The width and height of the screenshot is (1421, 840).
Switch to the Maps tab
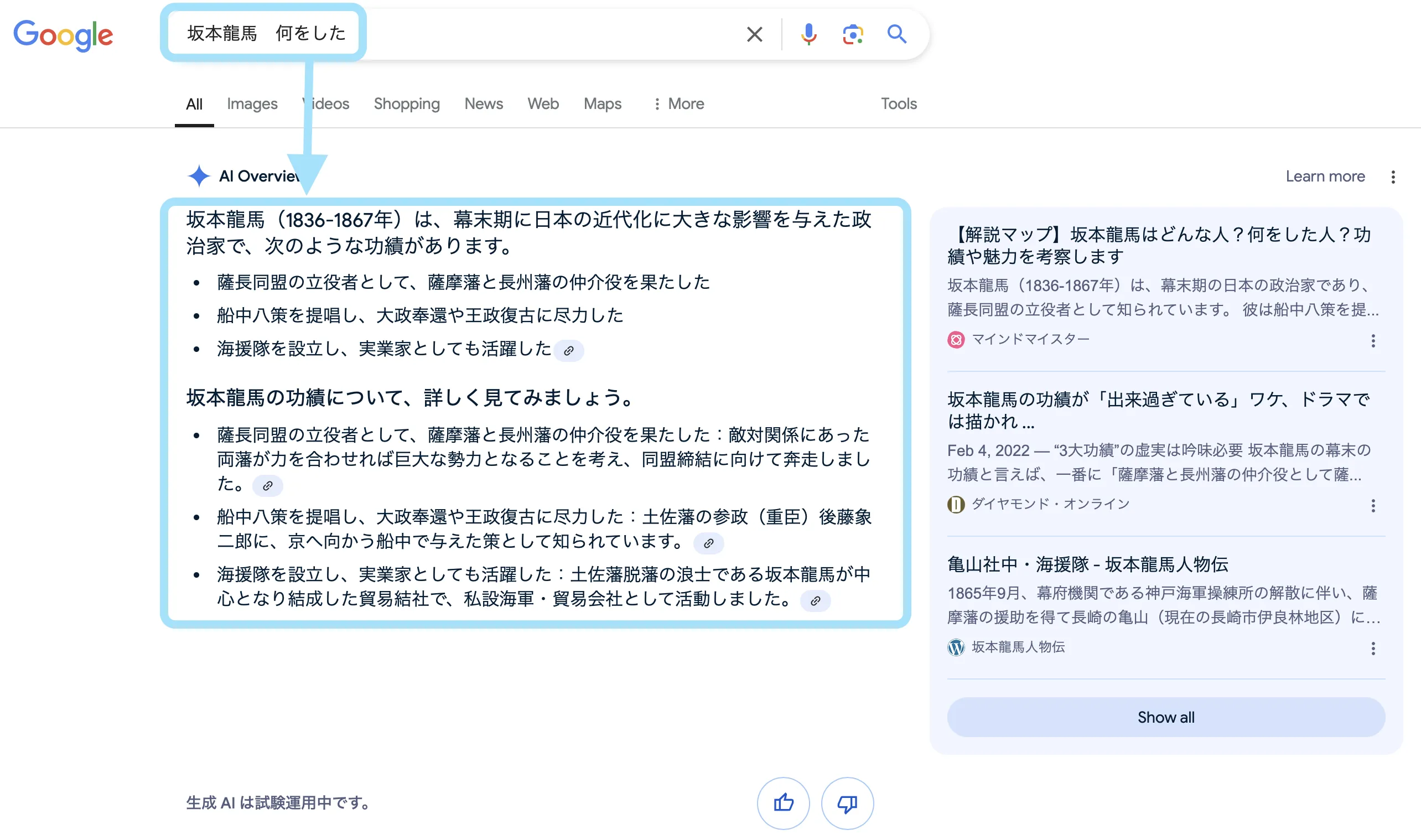[603, 104]
